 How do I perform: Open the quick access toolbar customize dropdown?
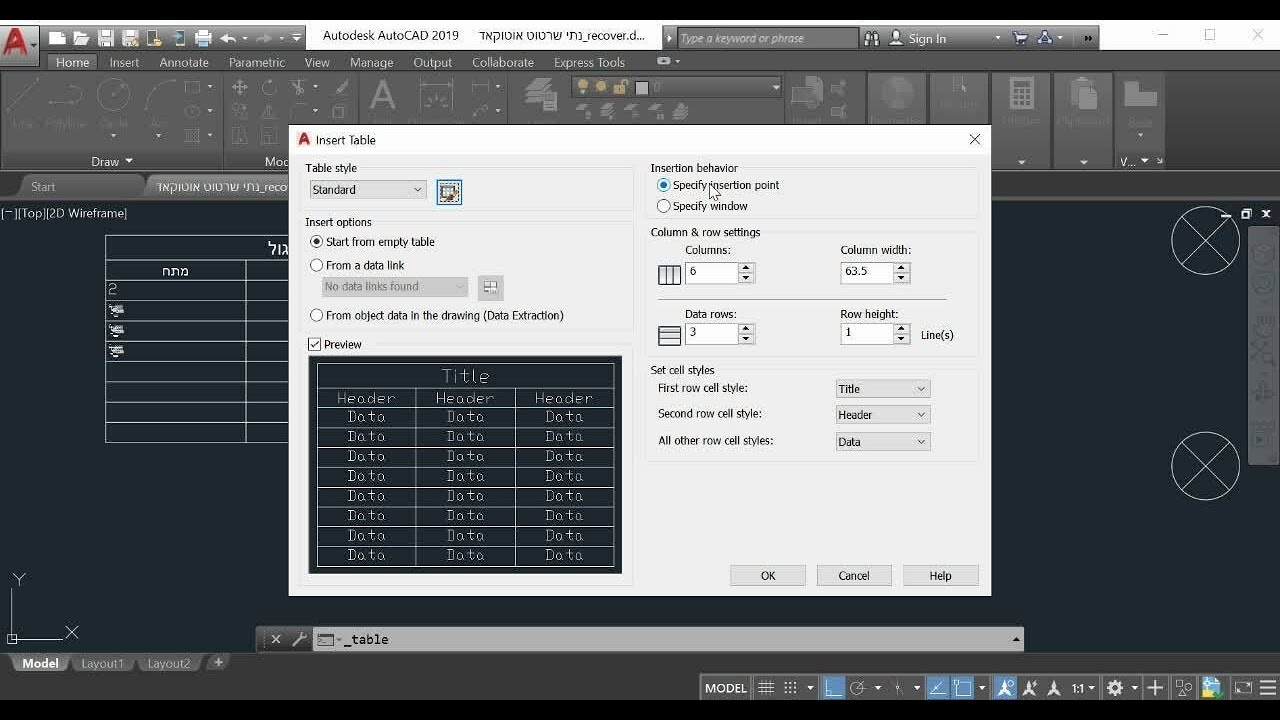click(x=297, y=38)
